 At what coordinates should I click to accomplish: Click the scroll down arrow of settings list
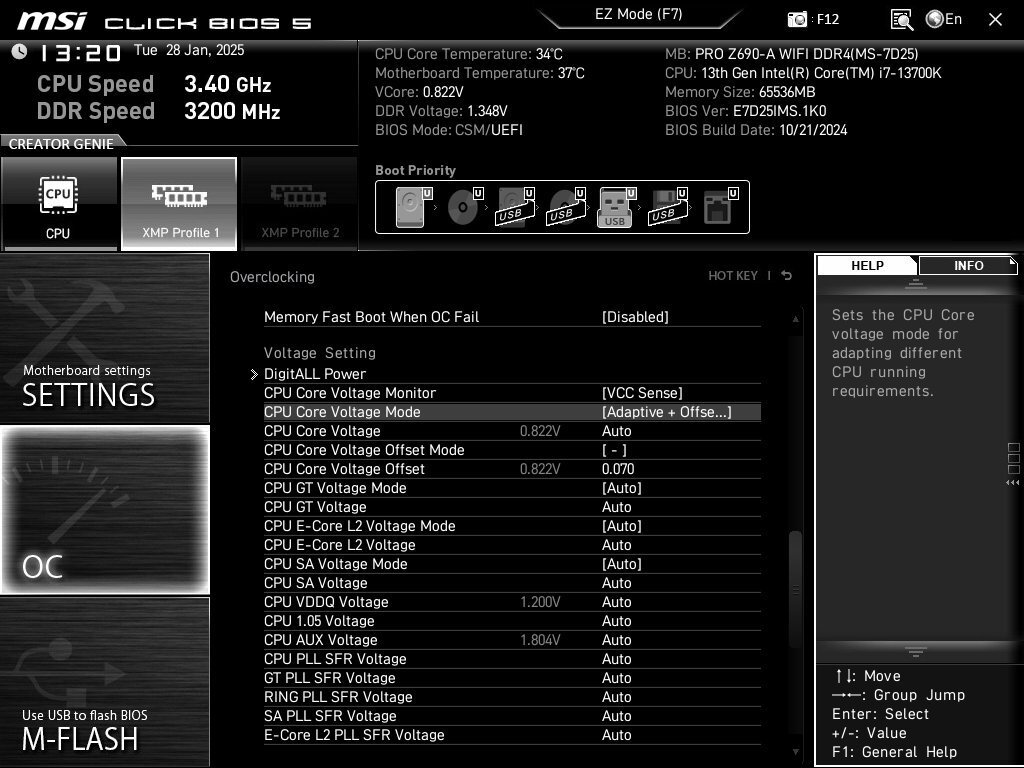[x=795, y=752]
